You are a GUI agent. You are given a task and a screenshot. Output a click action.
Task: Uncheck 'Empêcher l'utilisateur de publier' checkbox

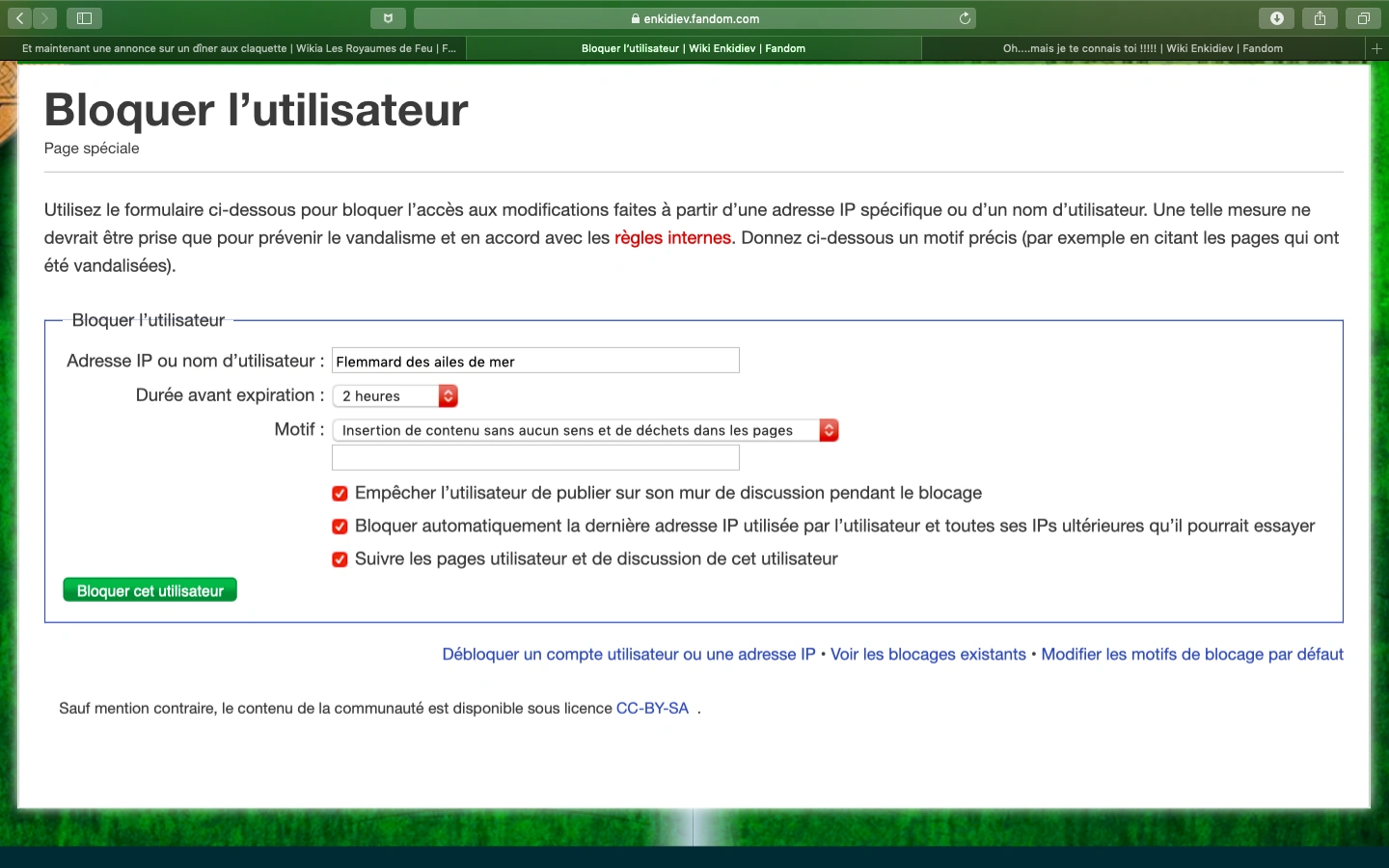pos(340,494)
